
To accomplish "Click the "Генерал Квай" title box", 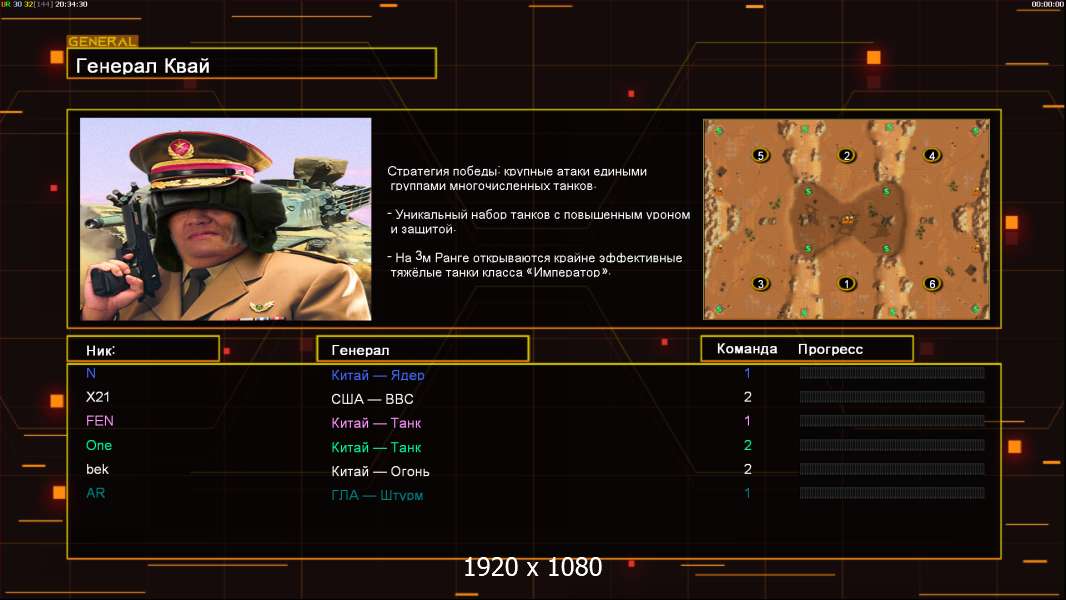I will coord(251,64).
